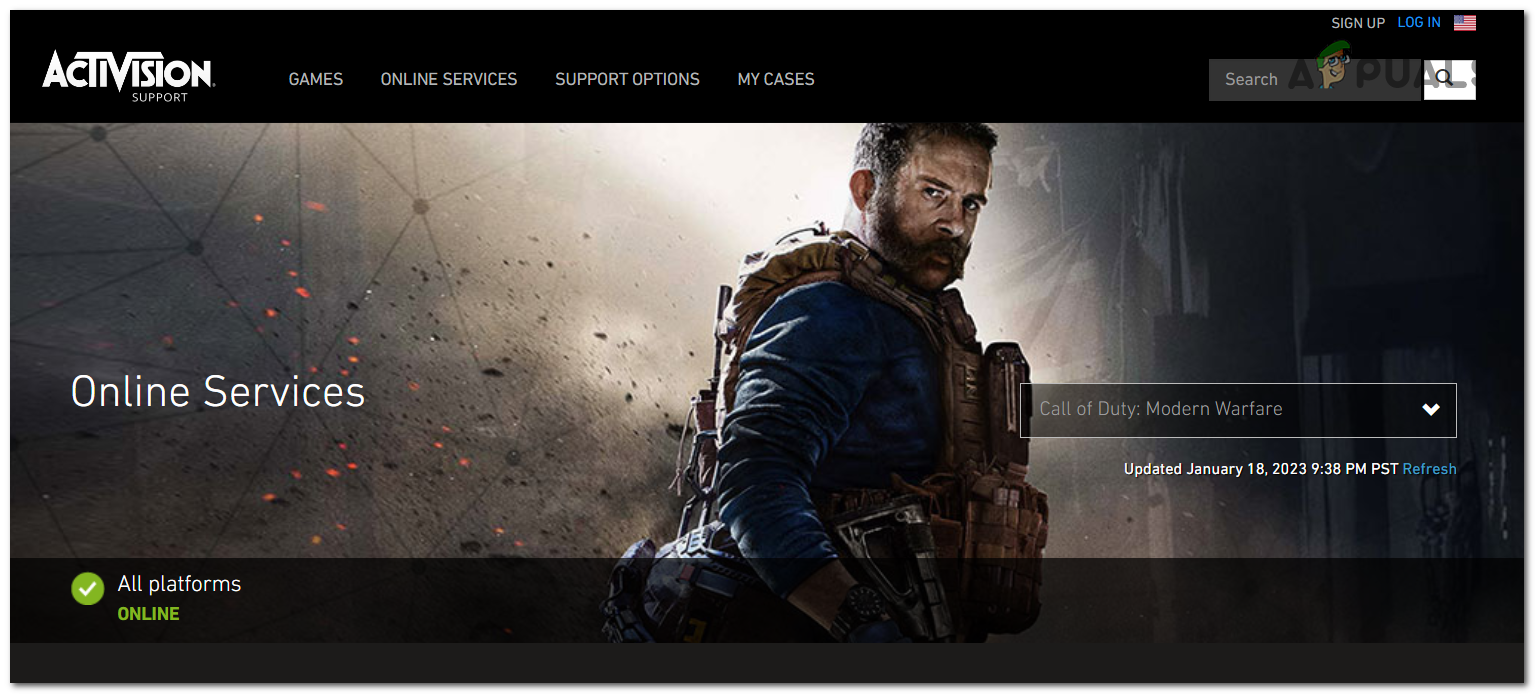Image resolution: width=1535 pixels, height=694 pixels.
Task: Click the SIGN UP link
Action: click(1357, 22)
